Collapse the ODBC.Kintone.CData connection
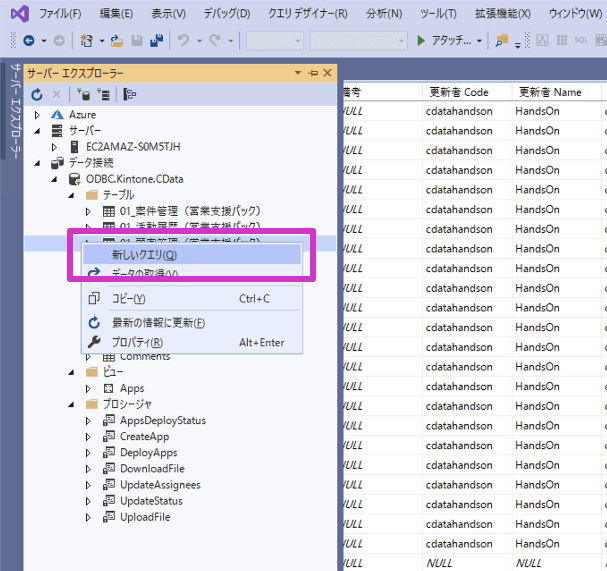 click(x=54, y=179)
